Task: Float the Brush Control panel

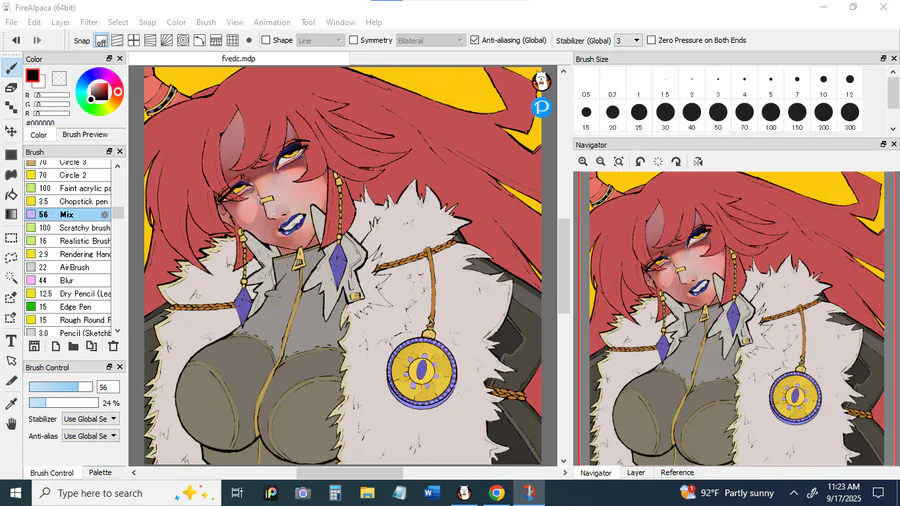Action: point(109,367)
